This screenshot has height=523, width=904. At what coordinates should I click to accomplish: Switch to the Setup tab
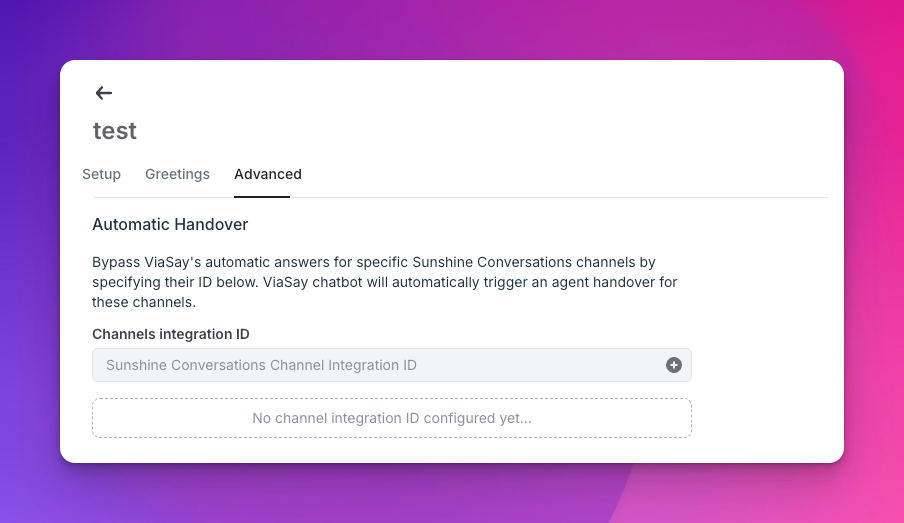click(x=101, y=174)
